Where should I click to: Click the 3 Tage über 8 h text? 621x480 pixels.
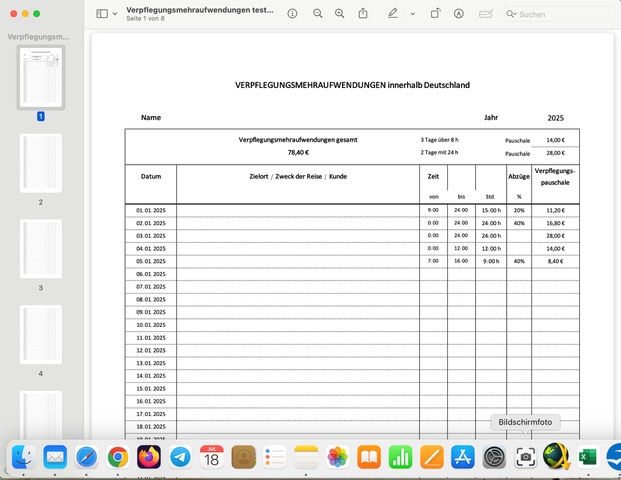(x=439, y=140)
